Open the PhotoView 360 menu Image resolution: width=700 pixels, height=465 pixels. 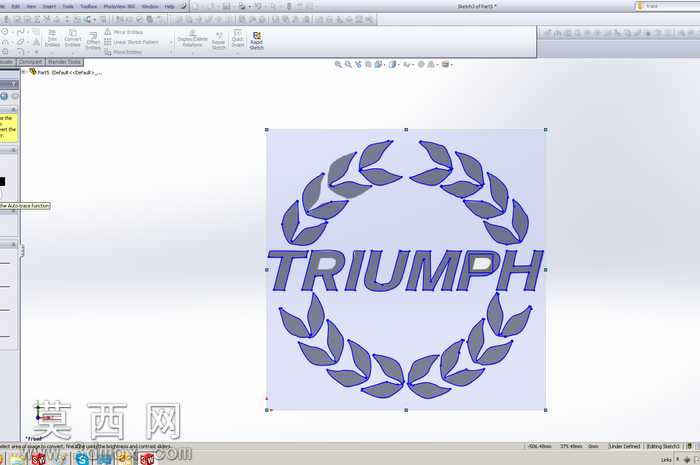click(x=119, y=6)
